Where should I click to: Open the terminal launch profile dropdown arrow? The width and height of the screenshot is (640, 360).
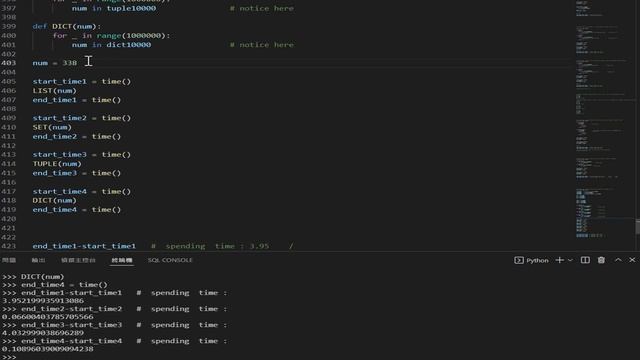pyautogui.click(x=570, y=260)
